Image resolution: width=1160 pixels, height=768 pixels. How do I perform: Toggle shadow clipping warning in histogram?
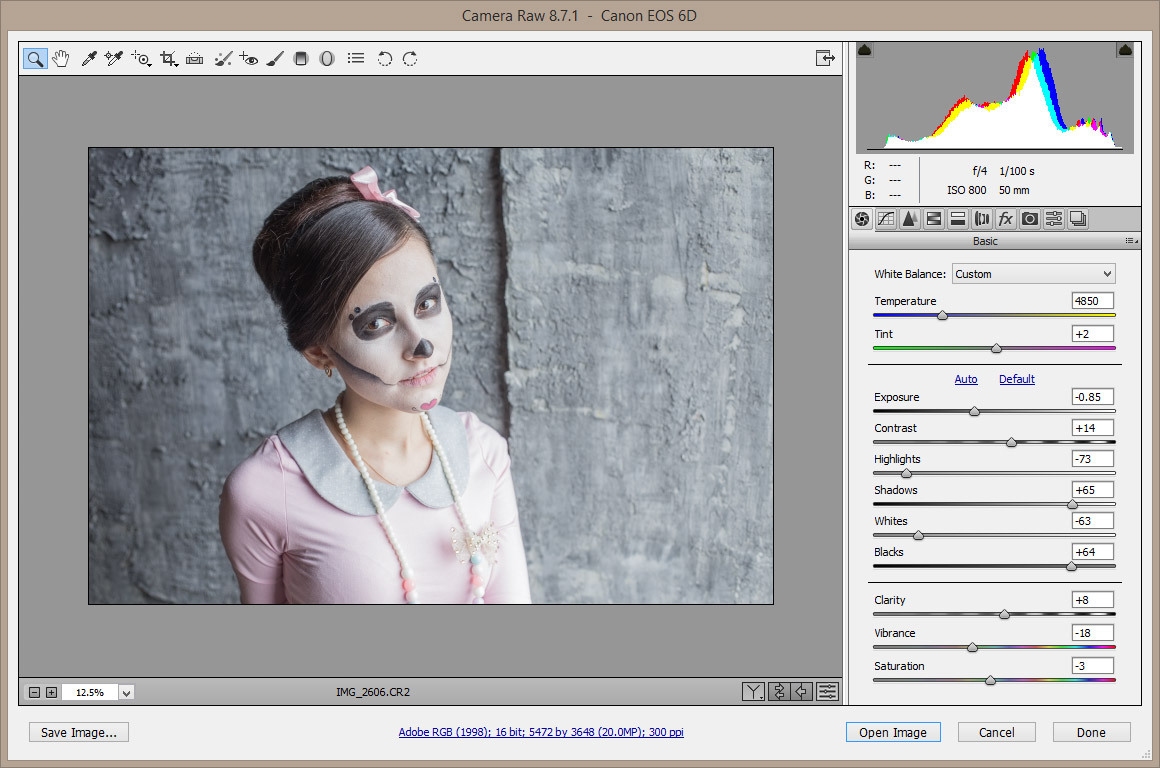[x=865, y=50]
